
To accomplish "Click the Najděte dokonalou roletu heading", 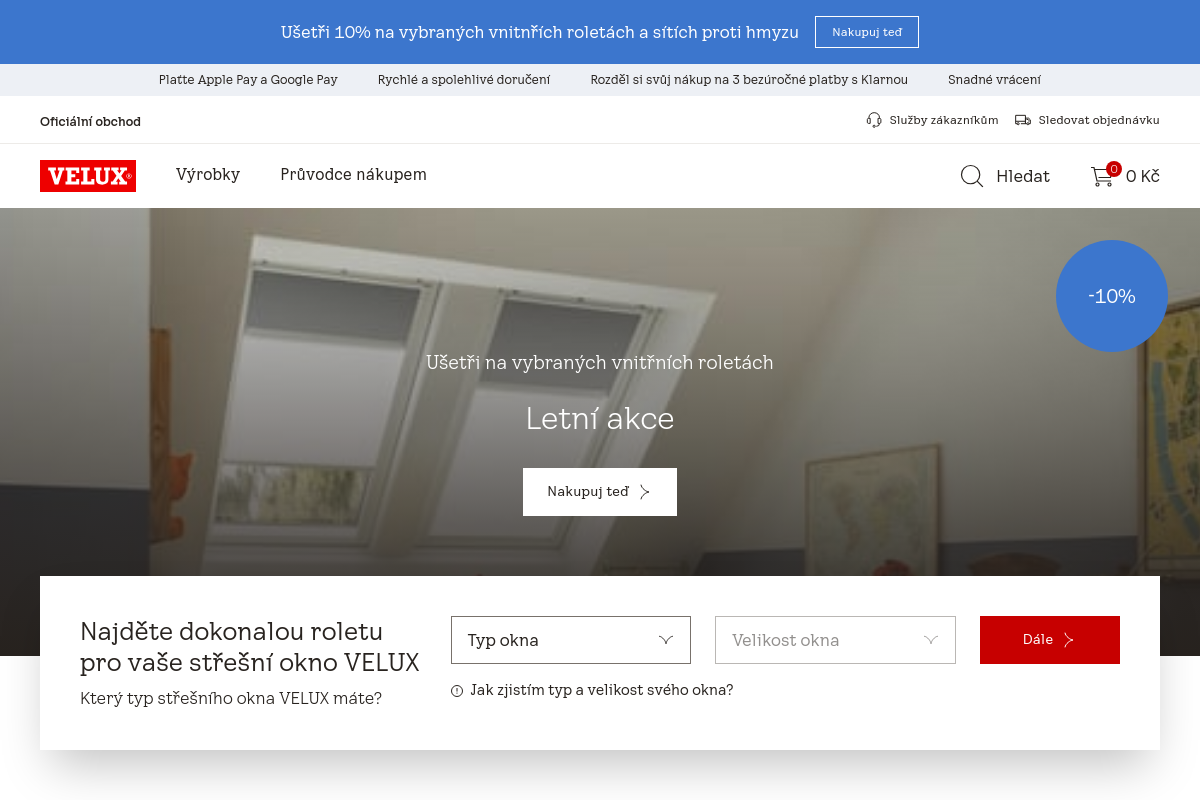I will [250, 647].
